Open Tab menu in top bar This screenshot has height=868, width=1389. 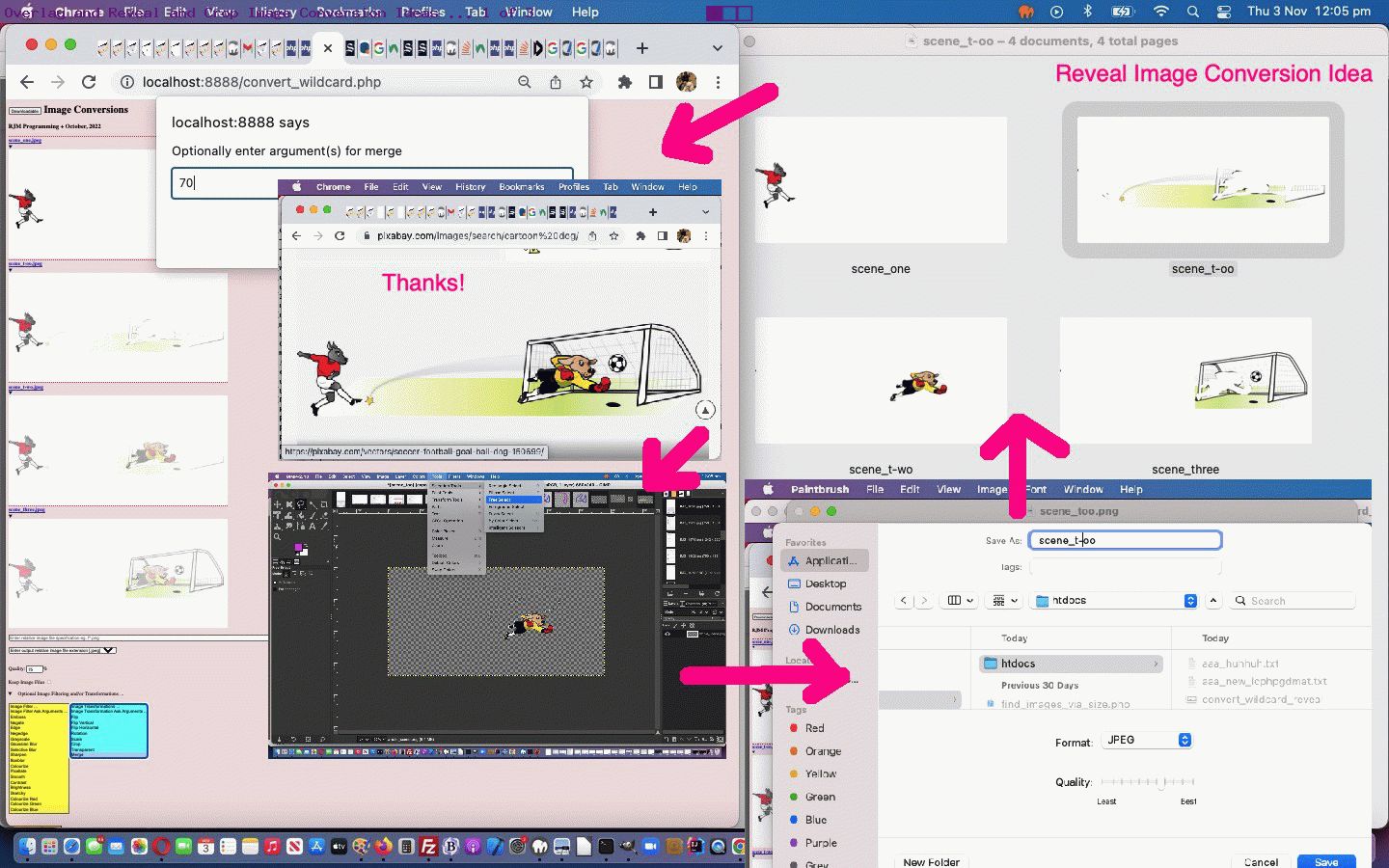[x=476, y=12]
